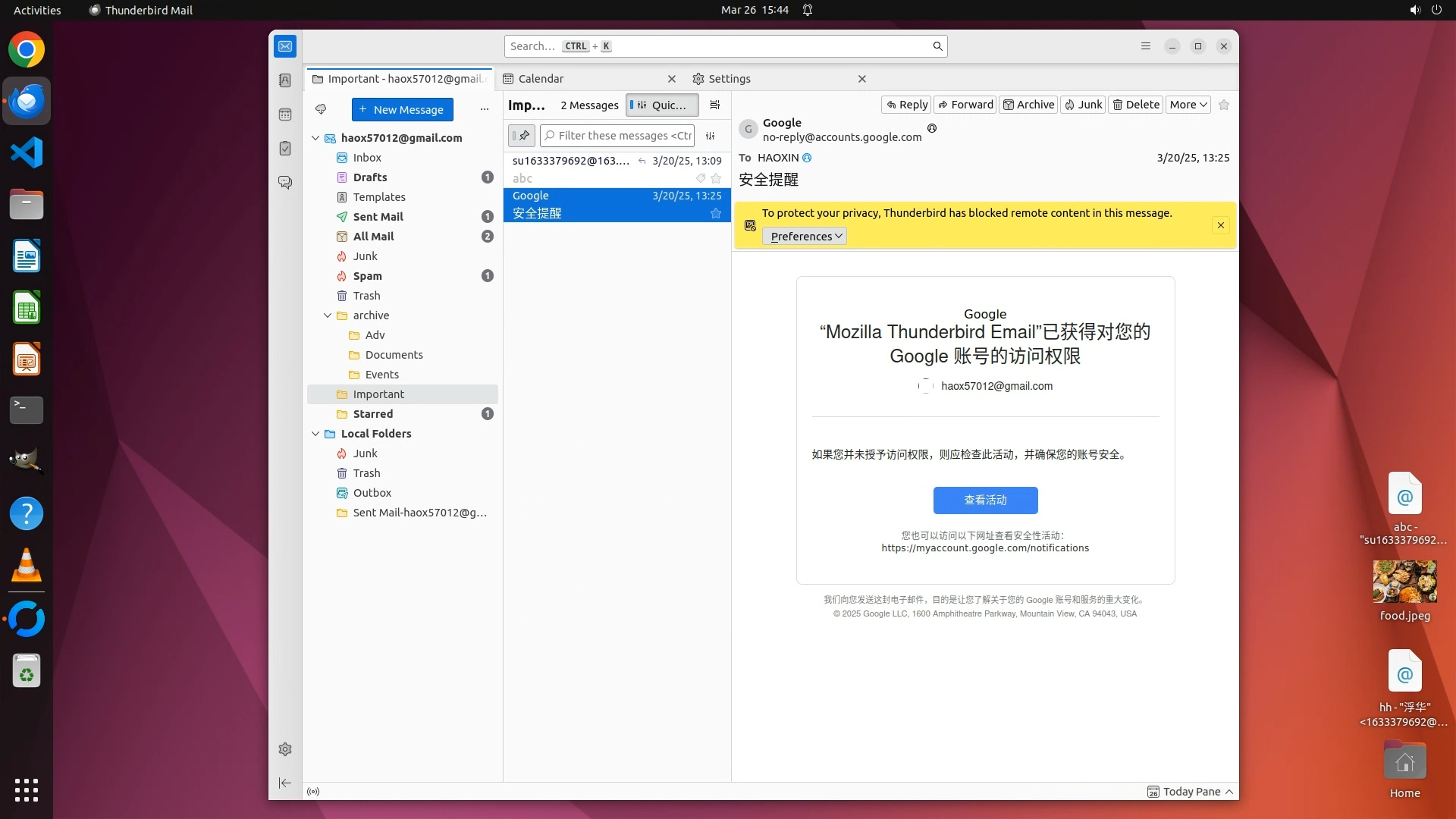Open the Address Book from the sidebar
The image size is (1456, 819).
coord(285,80)
